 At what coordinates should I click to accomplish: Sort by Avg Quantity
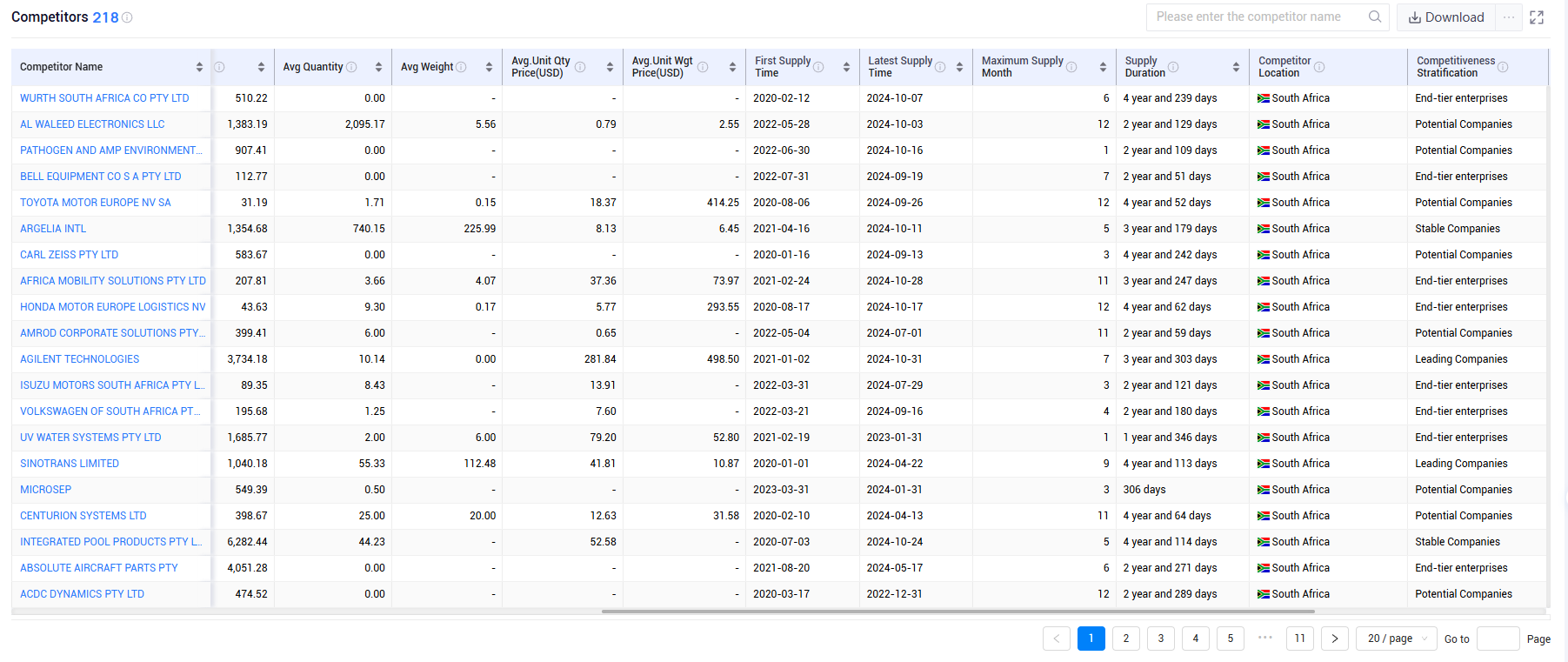[x=378, y=67]
